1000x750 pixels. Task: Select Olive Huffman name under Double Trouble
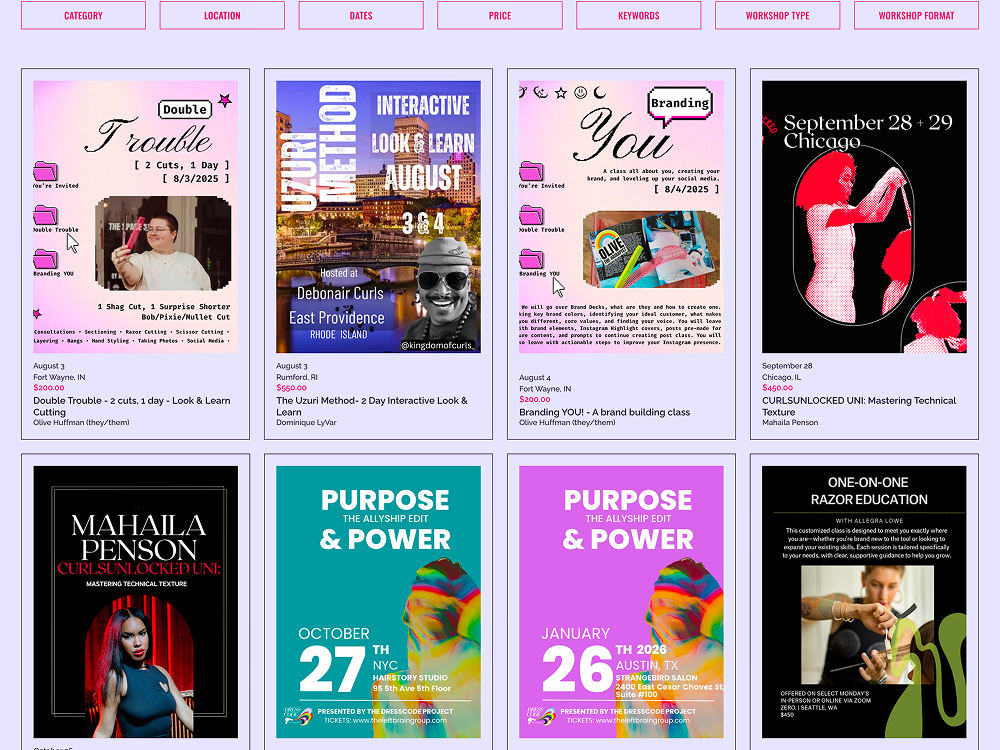81,423
